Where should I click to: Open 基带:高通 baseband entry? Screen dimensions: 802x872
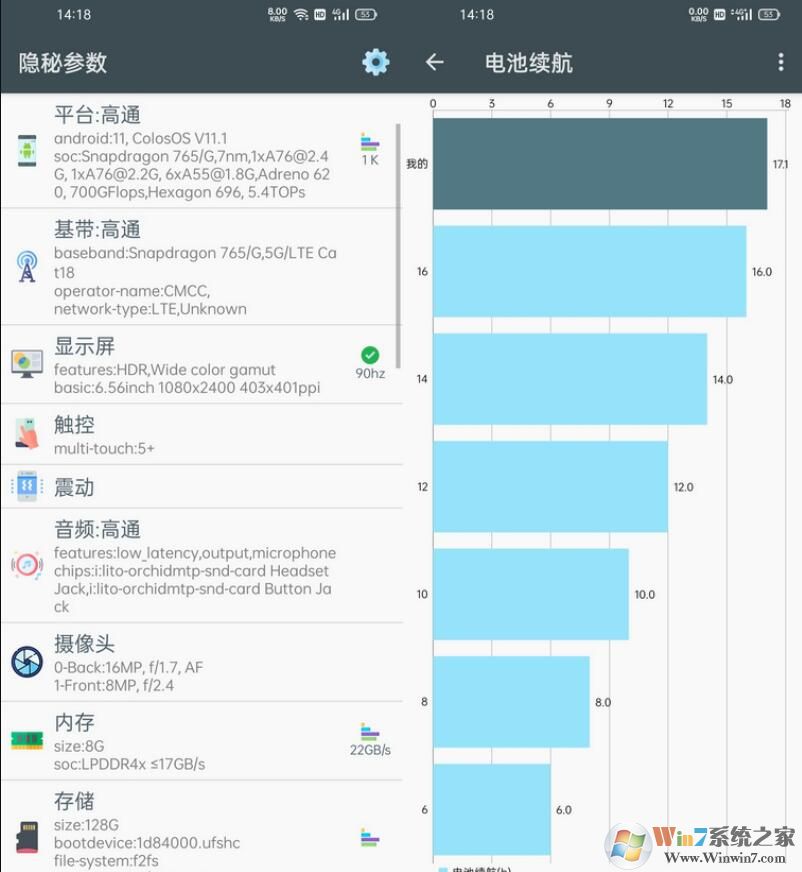coord(201,267)
